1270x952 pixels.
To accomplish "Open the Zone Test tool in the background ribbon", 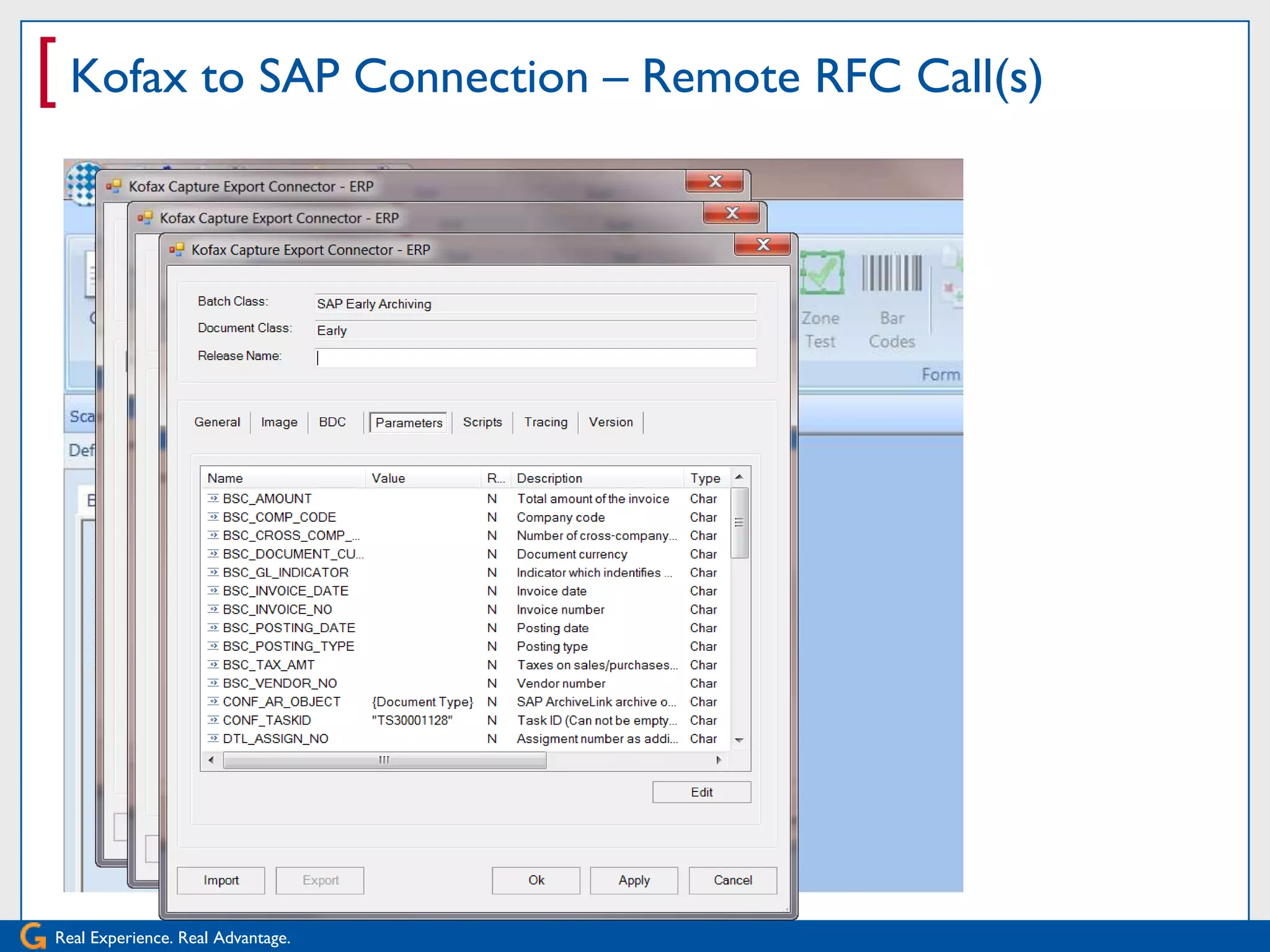I will click(x=821, y=300).
